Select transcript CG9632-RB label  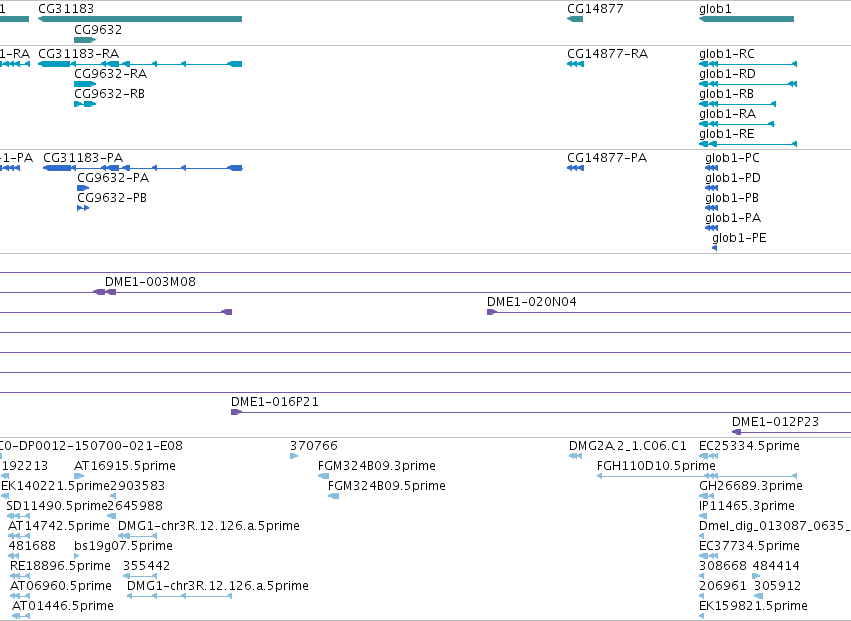[x=110, y=94]
